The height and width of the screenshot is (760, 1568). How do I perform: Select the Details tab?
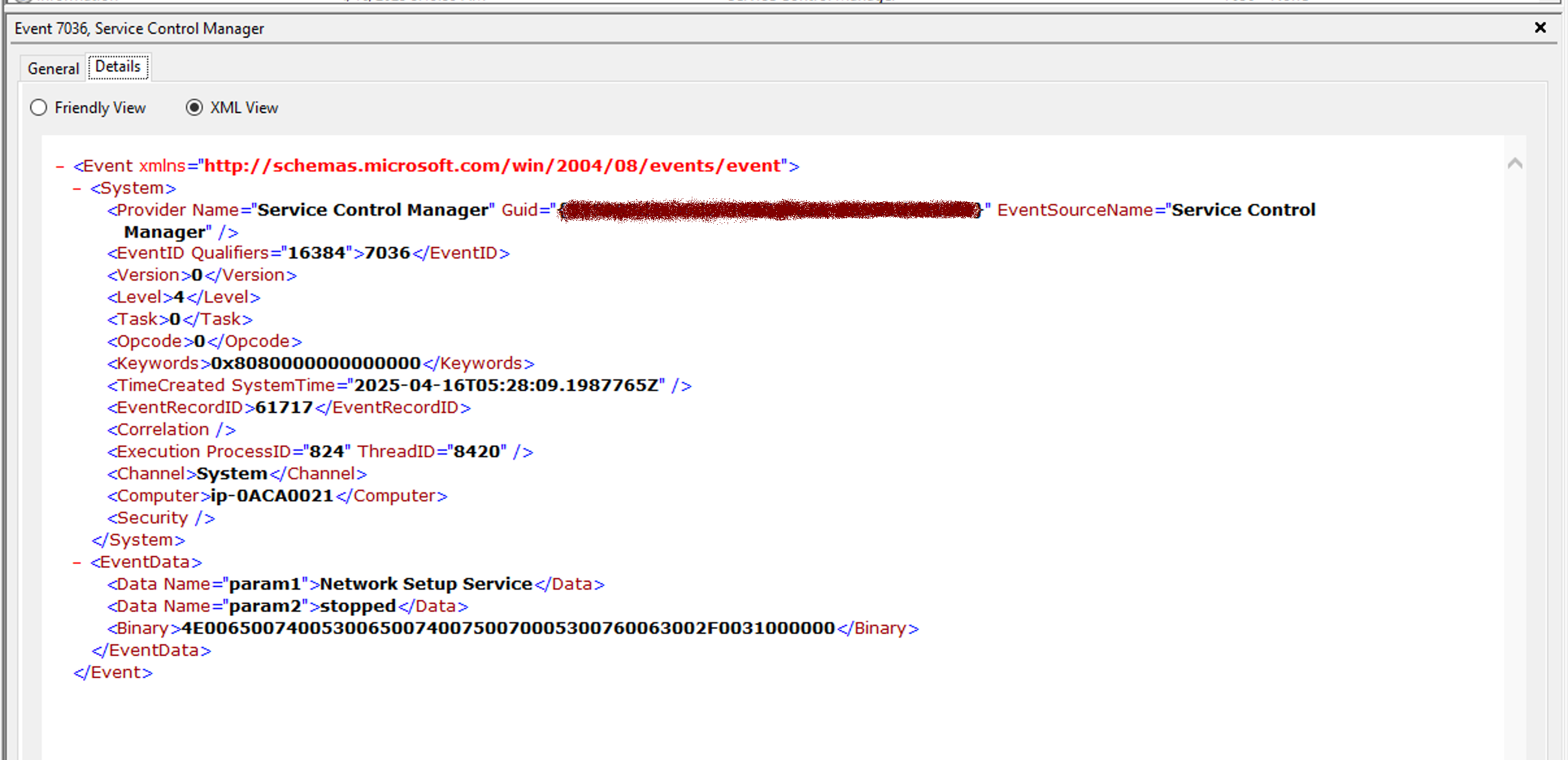pos(118,67)
